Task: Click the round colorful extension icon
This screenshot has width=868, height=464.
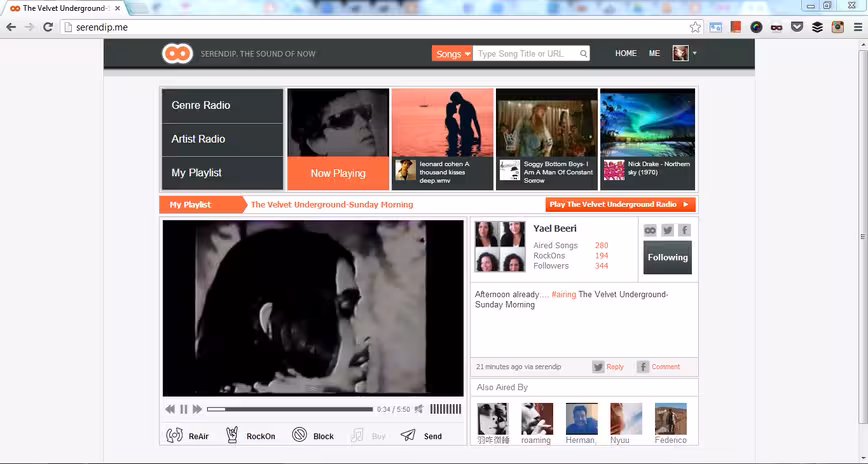Action: click(756, 27)
